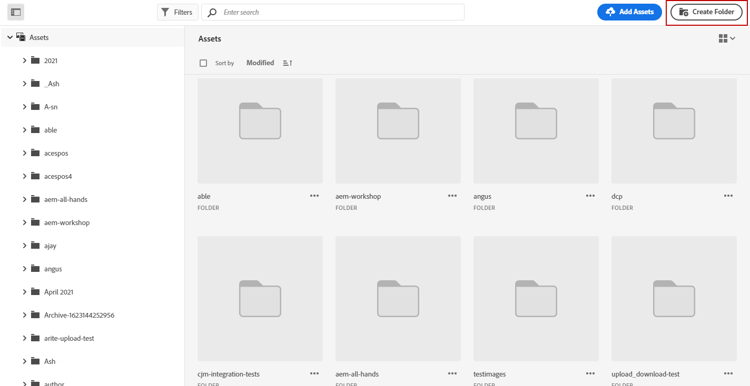Click the magnifier search icon
This screenshot has height=386, width=750.
(x=212, y=12)
